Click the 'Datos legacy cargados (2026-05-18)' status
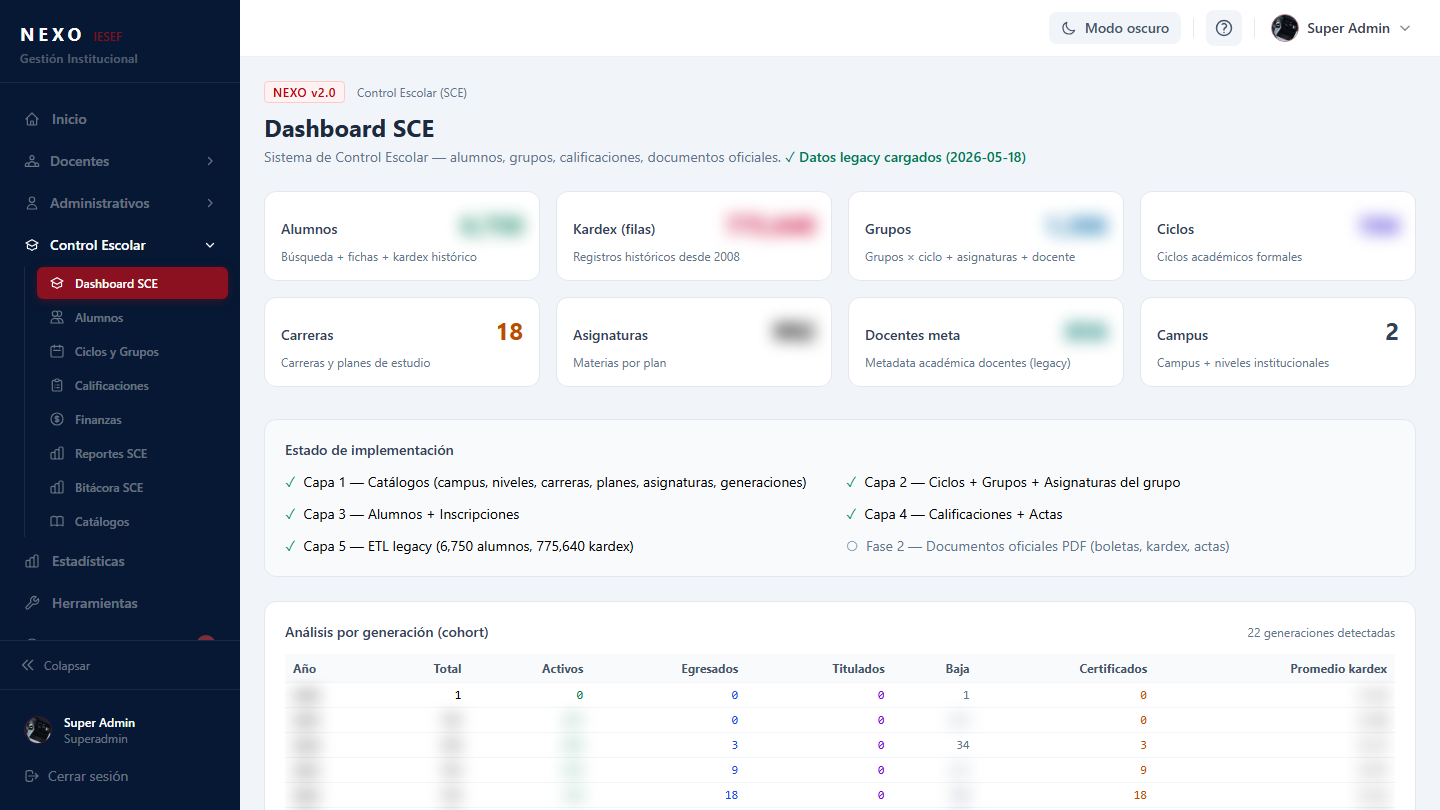This screenshot has height=810, width=1440. tap(905, 157)
